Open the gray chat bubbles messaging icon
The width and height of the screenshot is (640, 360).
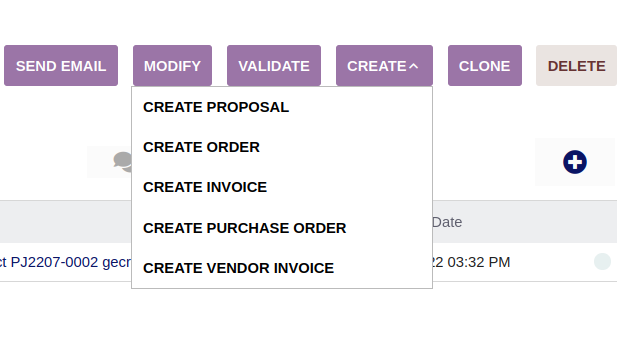[122, 162]
